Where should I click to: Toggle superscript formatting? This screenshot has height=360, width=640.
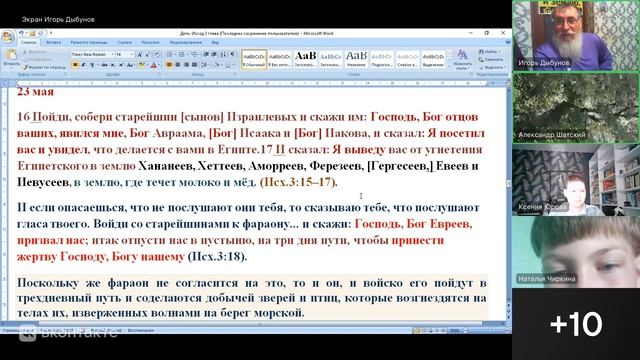121,65
